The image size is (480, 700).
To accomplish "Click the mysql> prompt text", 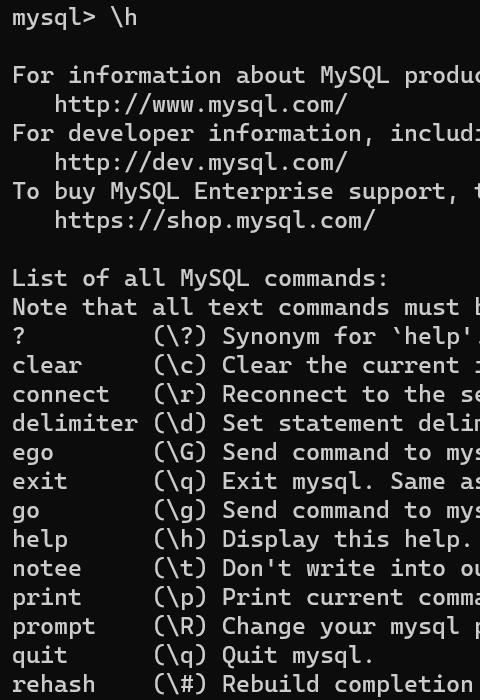I will click(54, 19).
